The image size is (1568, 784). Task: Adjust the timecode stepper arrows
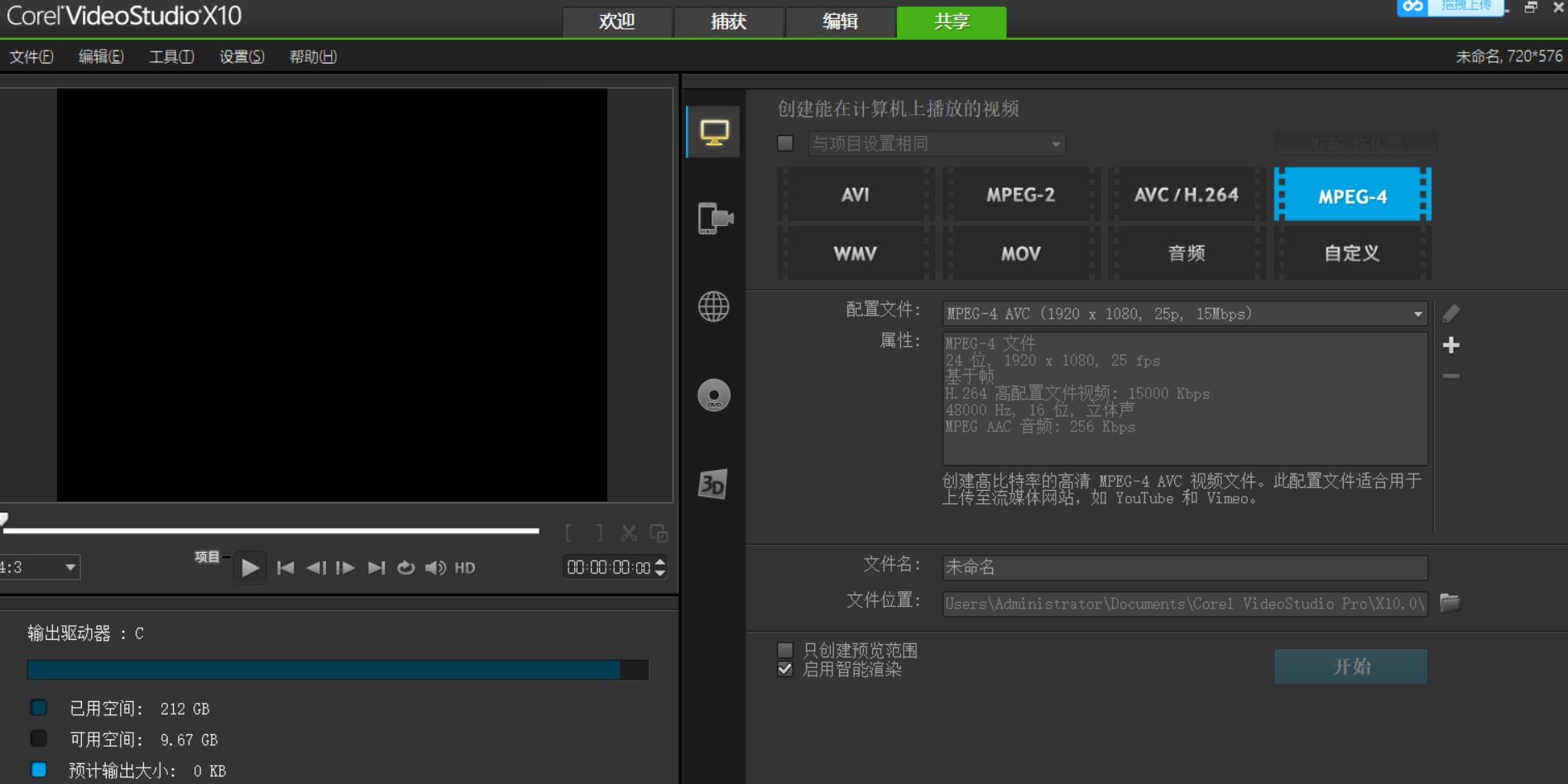click(x=660, y=568)
